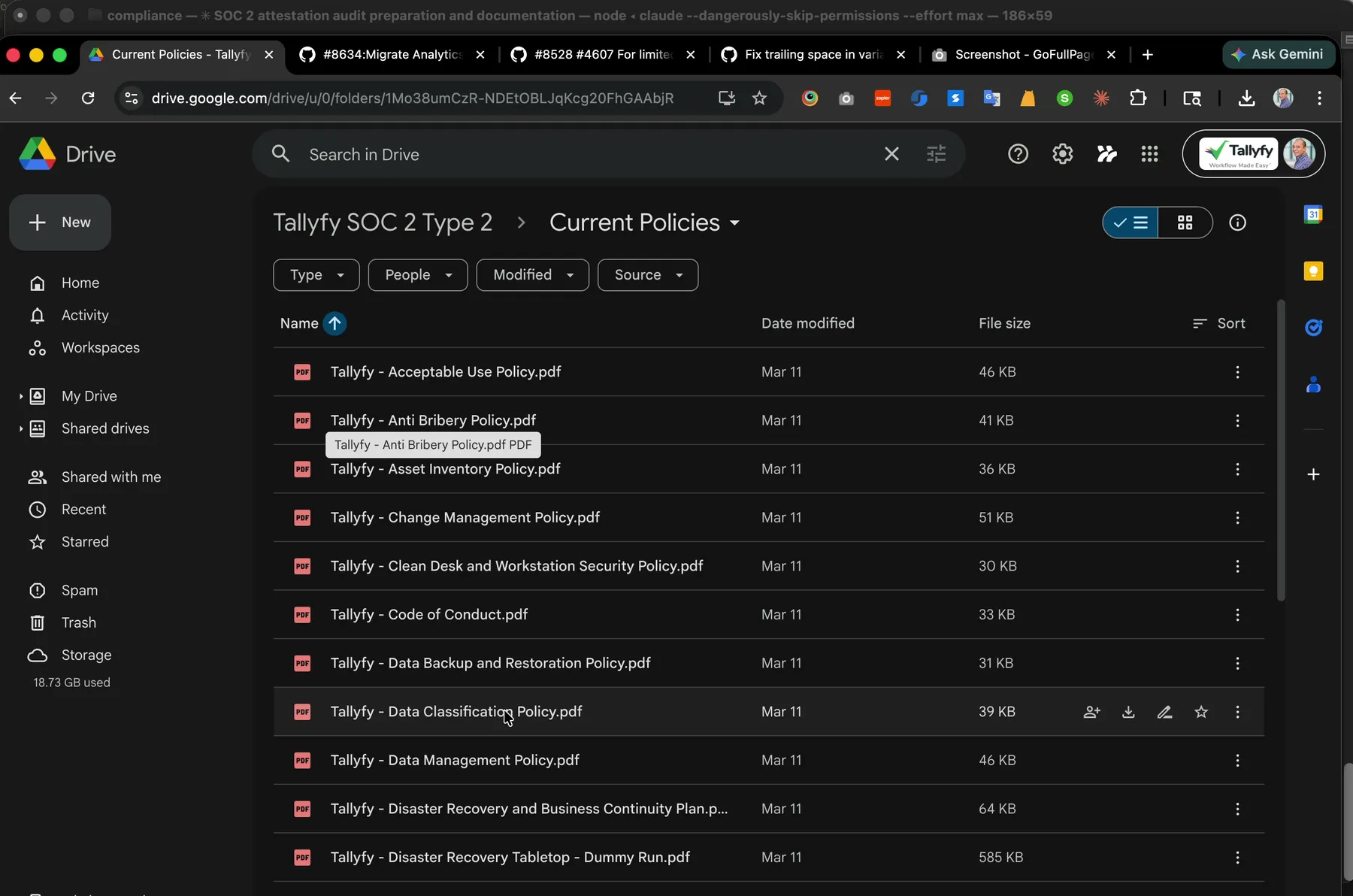1353x896 pixels.
Task: Open the Source filter dropdown
Action: click(648, 275)
